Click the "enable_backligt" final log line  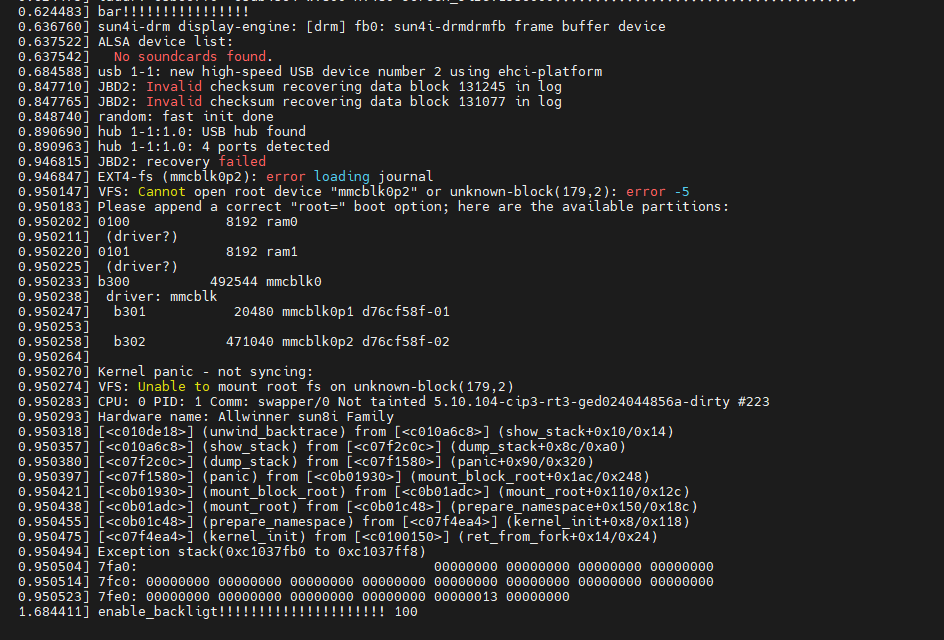pos(258,612)
